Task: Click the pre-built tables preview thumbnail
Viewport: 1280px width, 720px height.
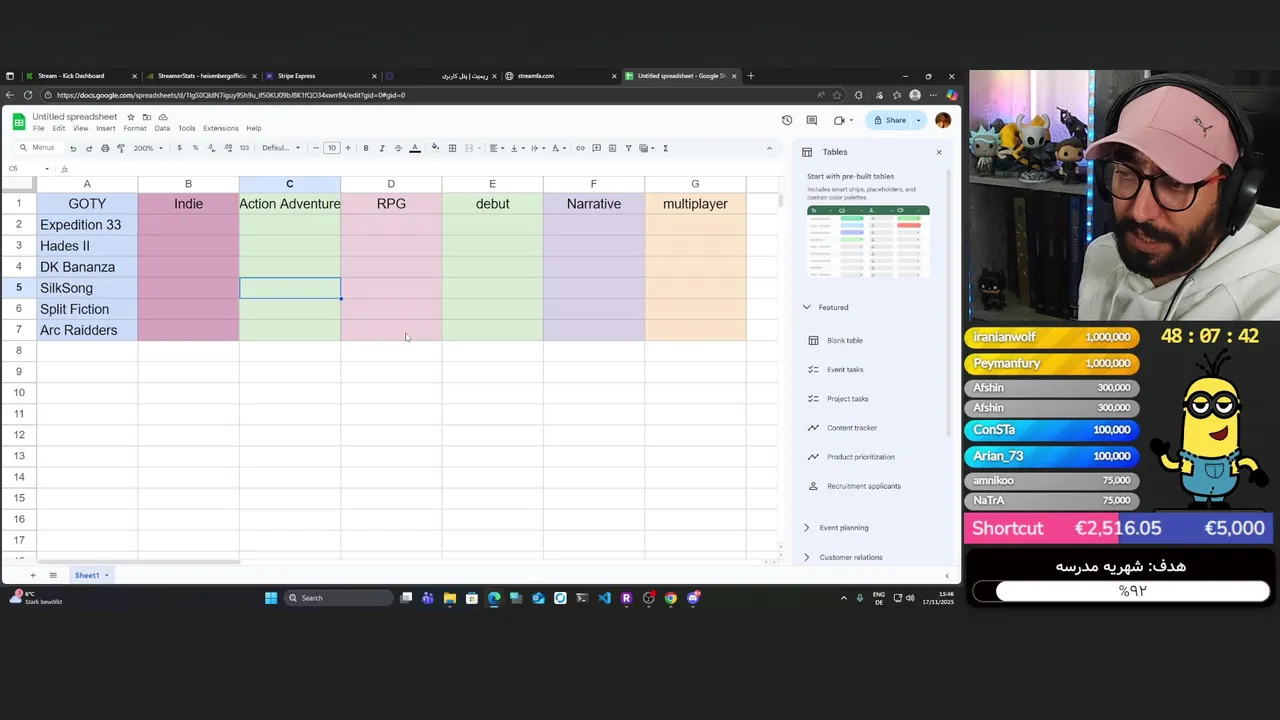Action: [868, 242]
